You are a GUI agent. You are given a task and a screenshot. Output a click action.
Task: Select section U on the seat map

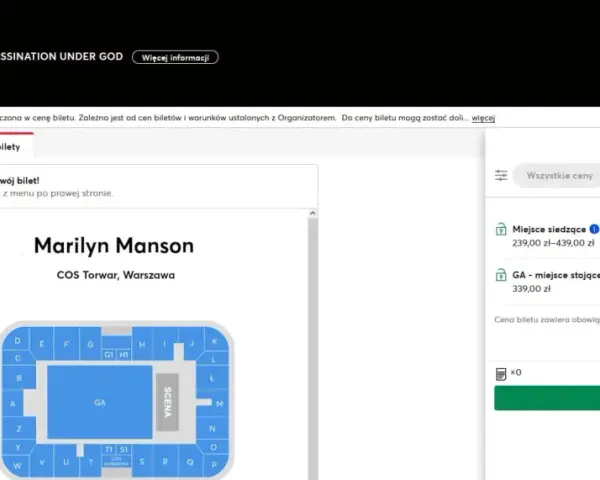(x=66, y=462)
